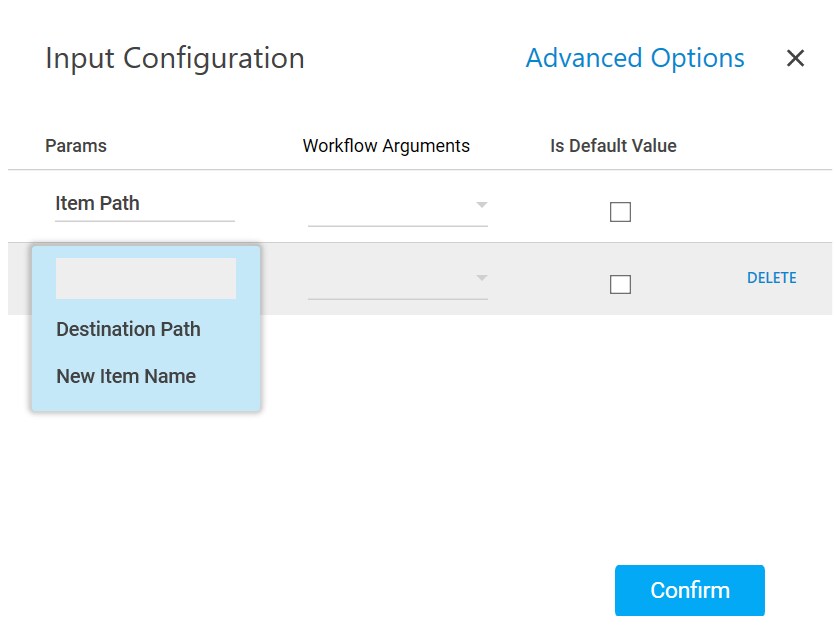836x630 pixels.
Task: Click empty dialog area left of Confirm
Action: [400, 590]
